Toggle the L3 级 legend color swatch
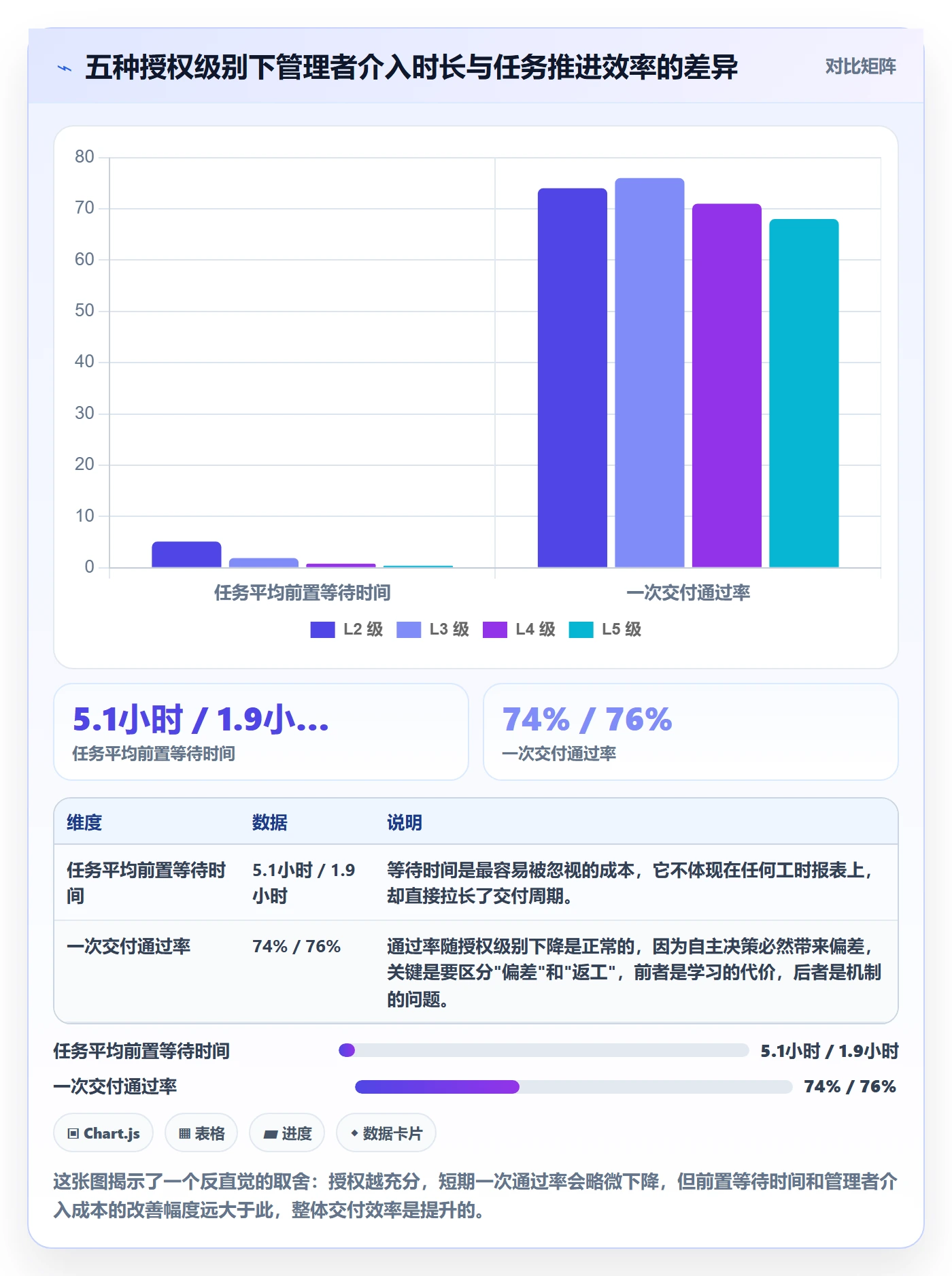Screen dimensions: 952x1276 pyautogui.click(x=409, y=630)
